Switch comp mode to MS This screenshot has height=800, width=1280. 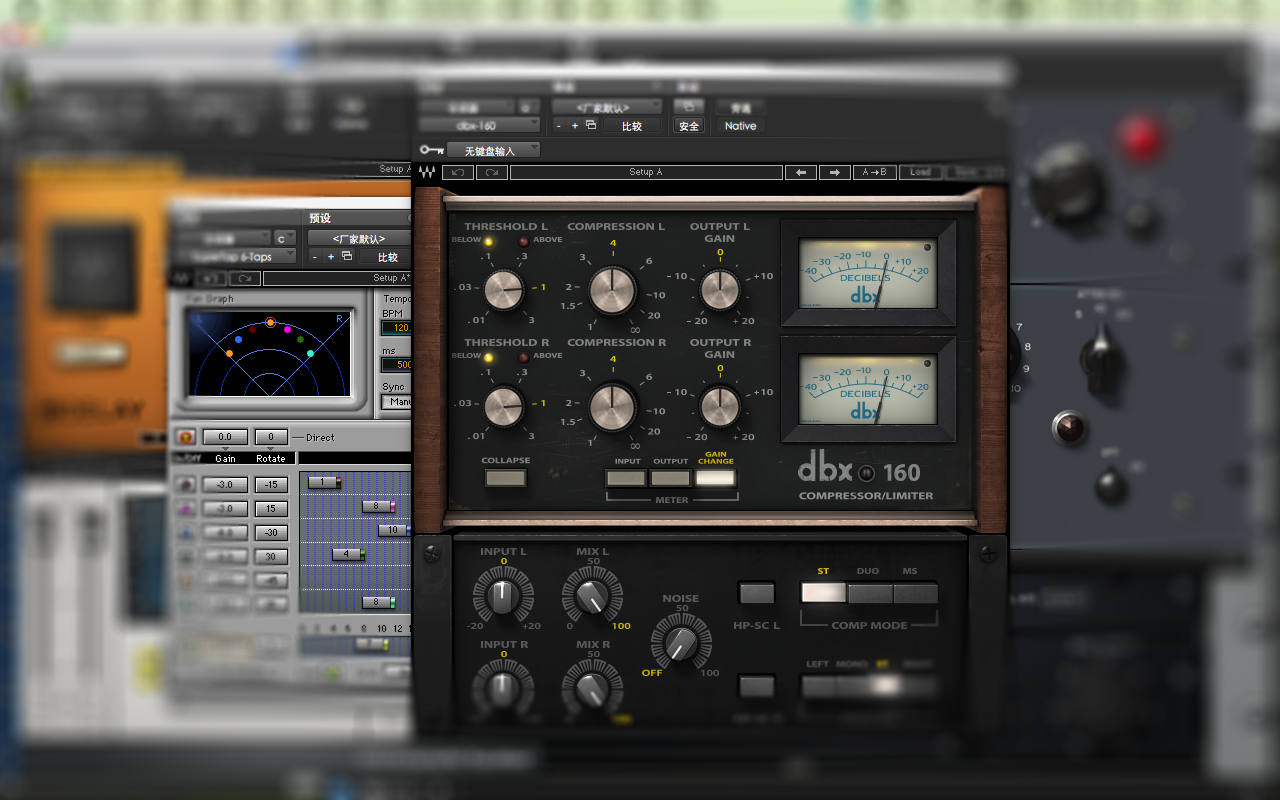point(914,593)
